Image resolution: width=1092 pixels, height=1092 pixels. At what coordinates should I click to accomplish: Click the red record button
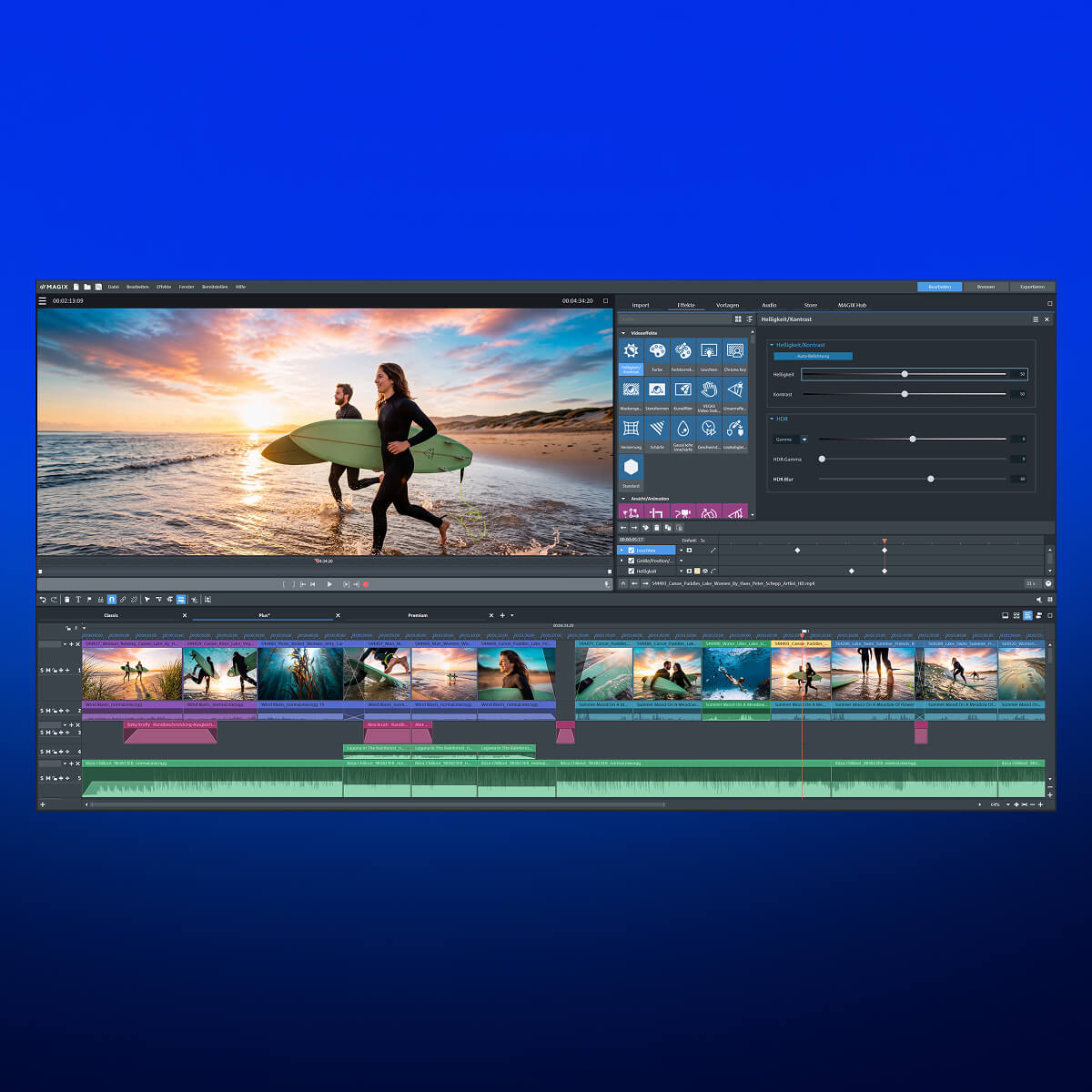pyautogui.click(x=366, y=584)
